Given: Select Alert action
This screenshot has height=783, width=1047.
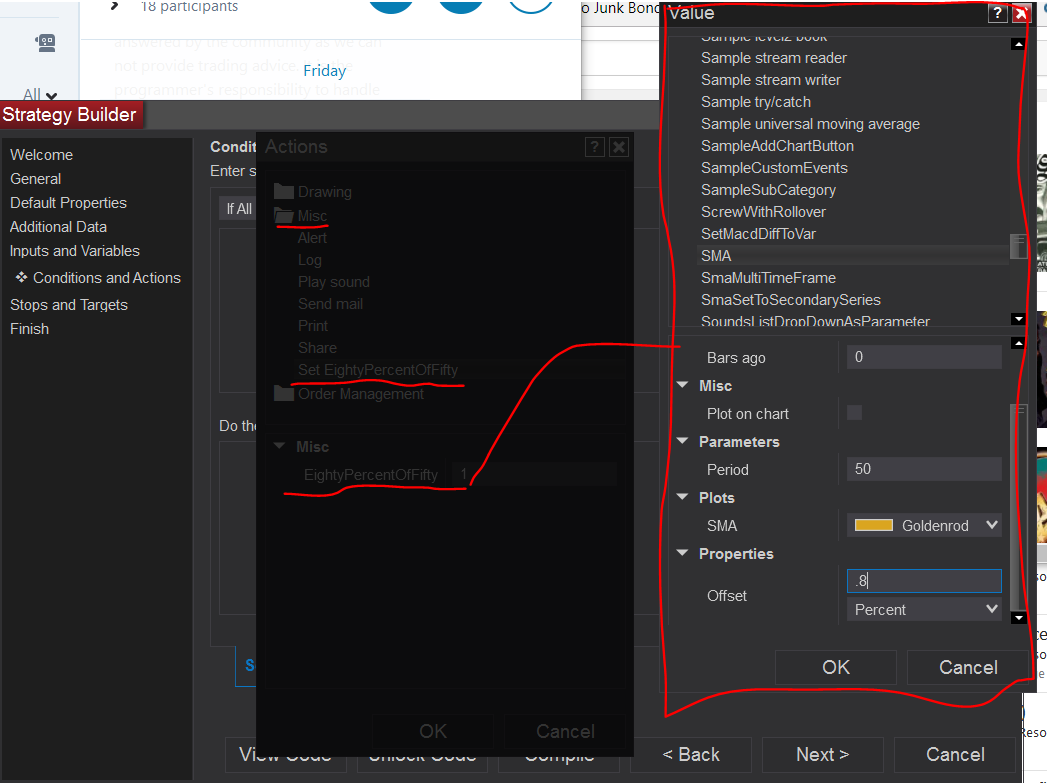Looking at the screenshot, I should (312, 238).
